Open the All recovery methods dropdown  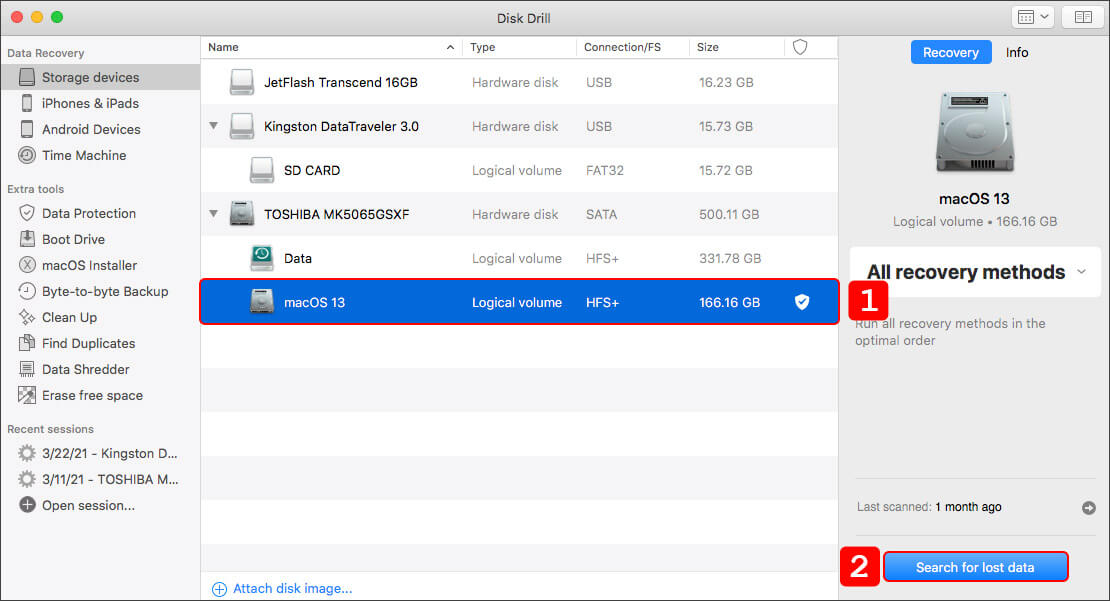tap(975, 272)
